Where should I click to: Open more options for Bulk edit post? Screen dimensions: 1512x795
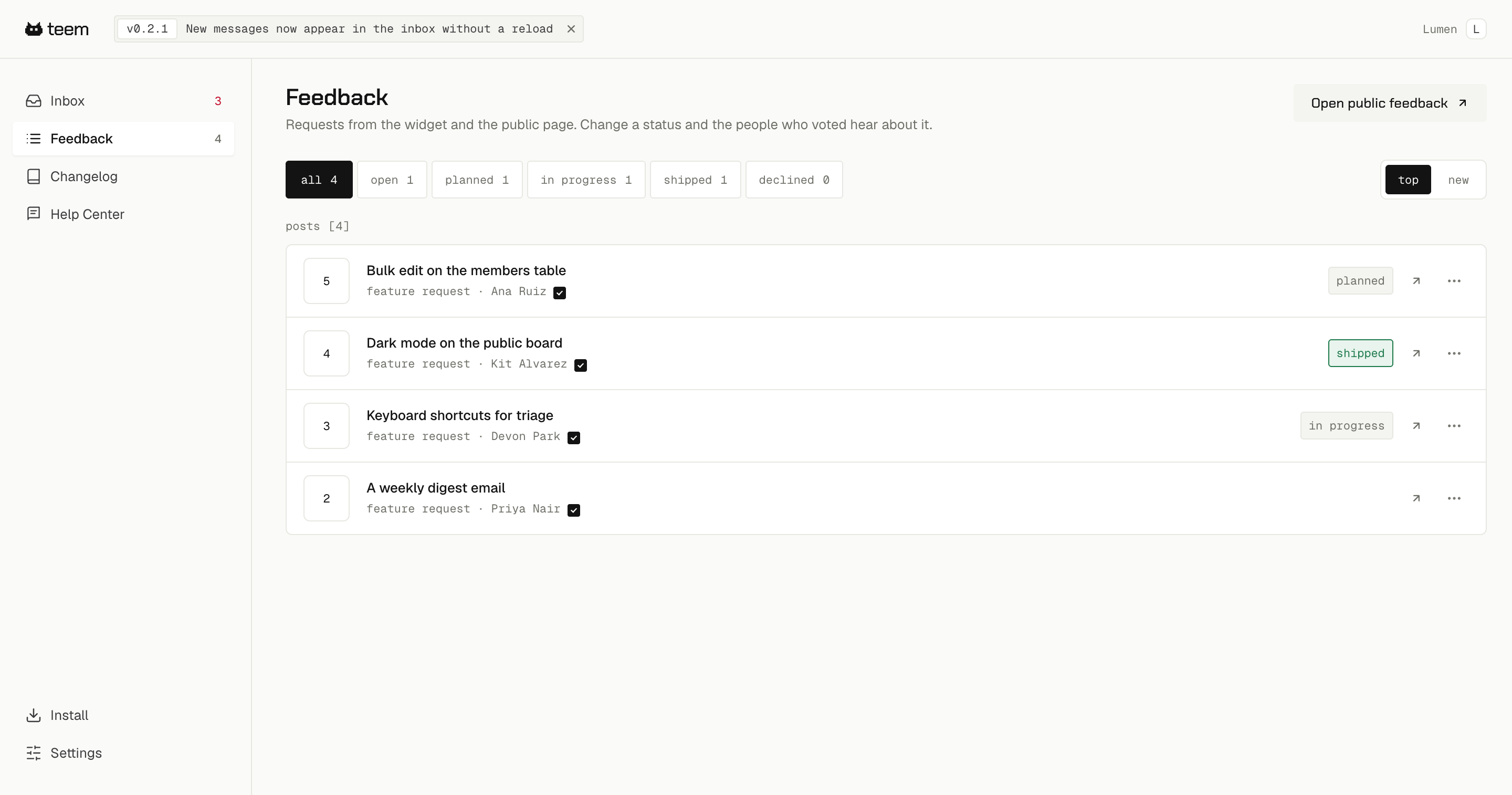(1454, 281)
